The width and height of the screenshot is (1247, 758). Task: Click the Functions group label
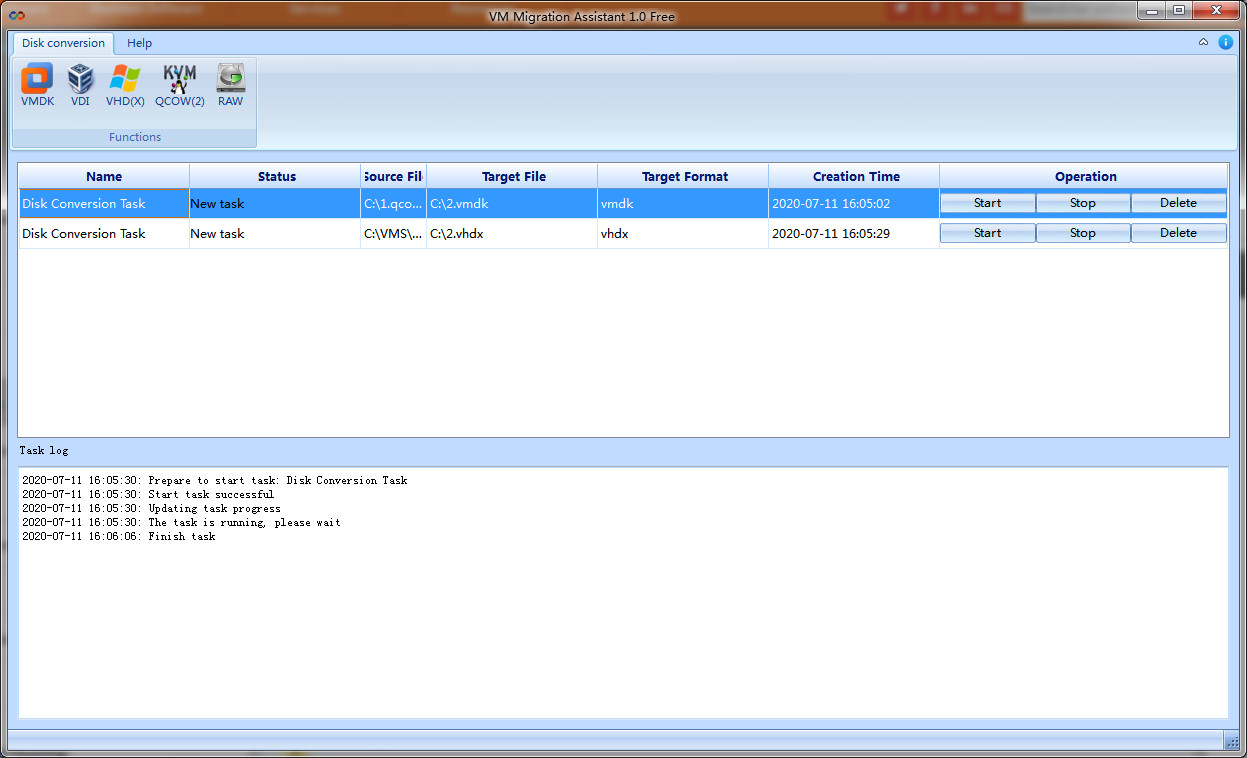click(135, 137)
